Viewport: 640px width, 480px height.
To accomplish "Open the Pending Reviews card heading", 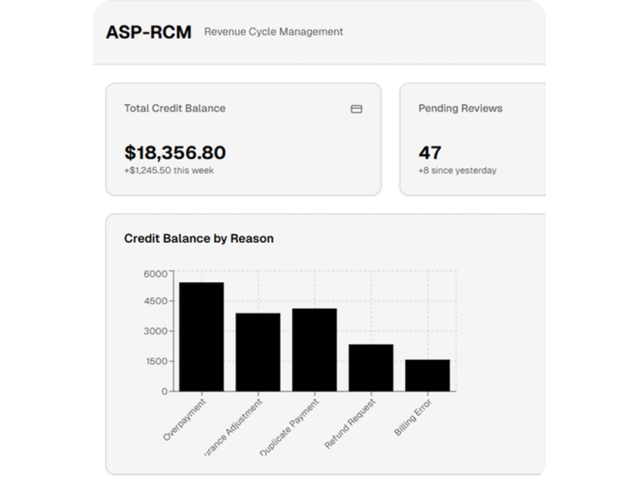I will point(460,108).
